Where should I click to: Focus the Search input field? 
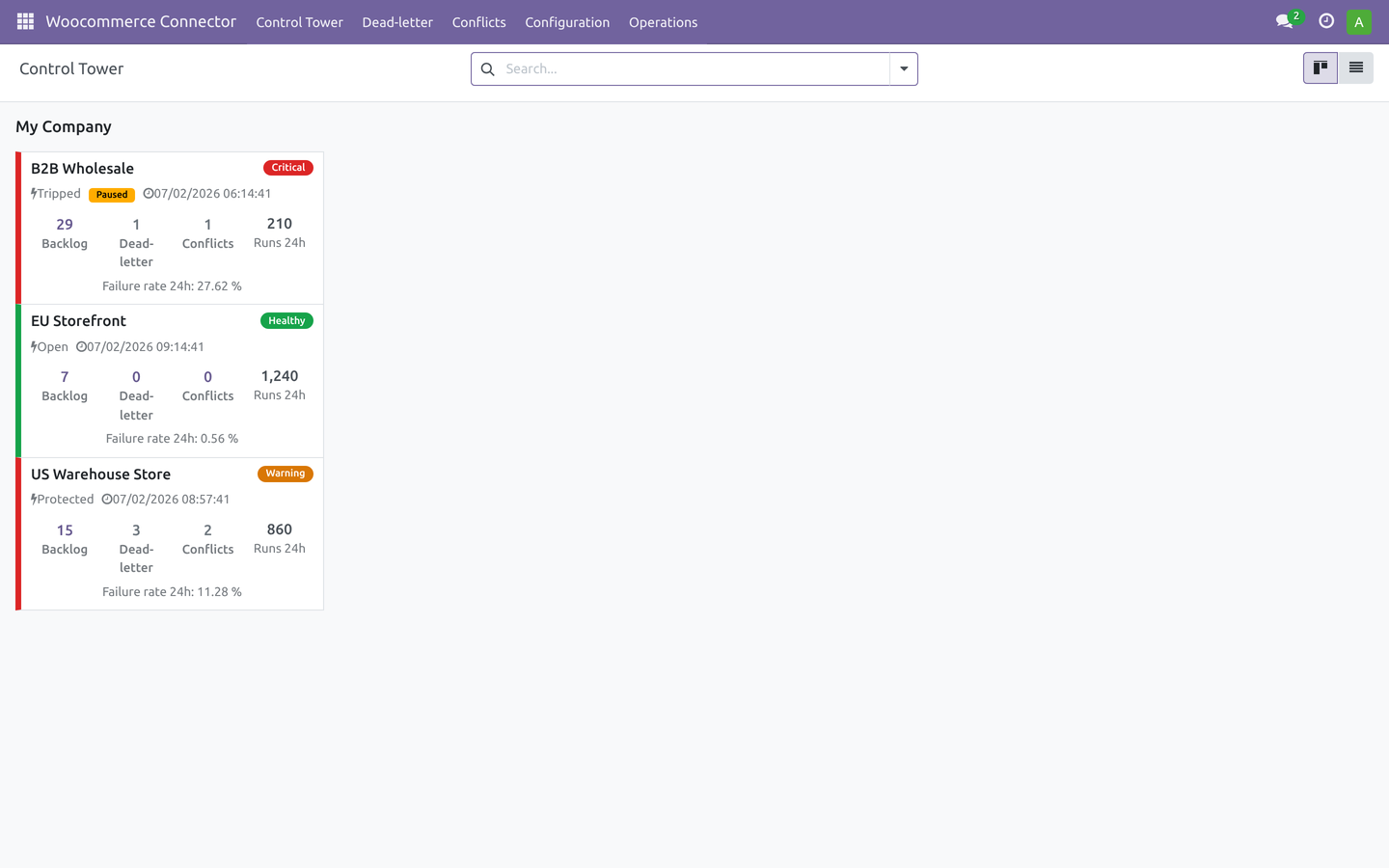pyautogui.click(x=694, y=69)
